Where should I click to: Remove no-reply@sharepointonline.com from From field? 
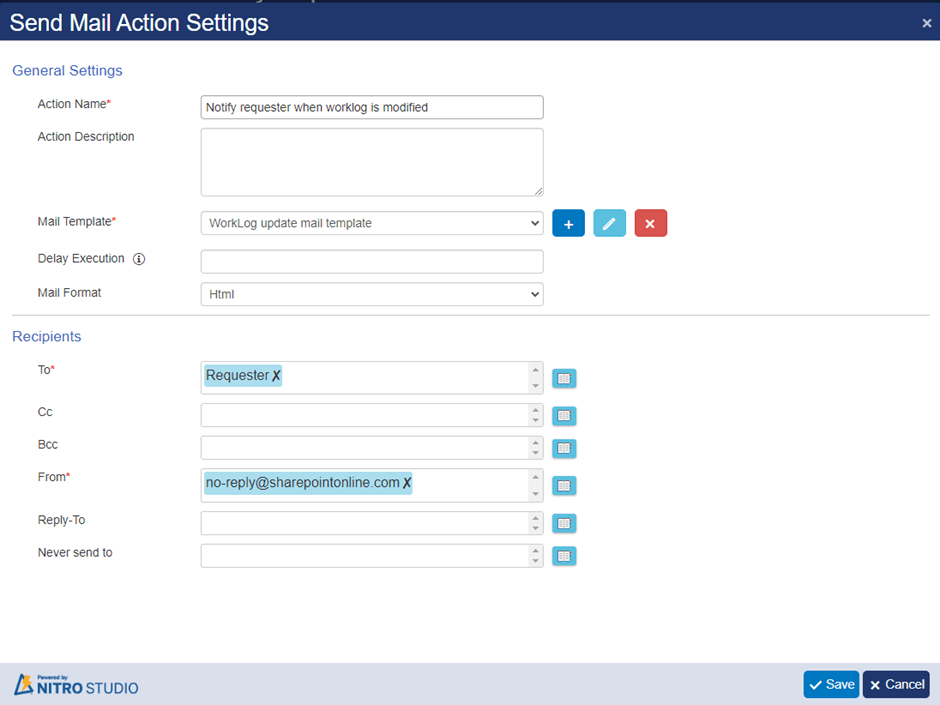pos(406,483)
